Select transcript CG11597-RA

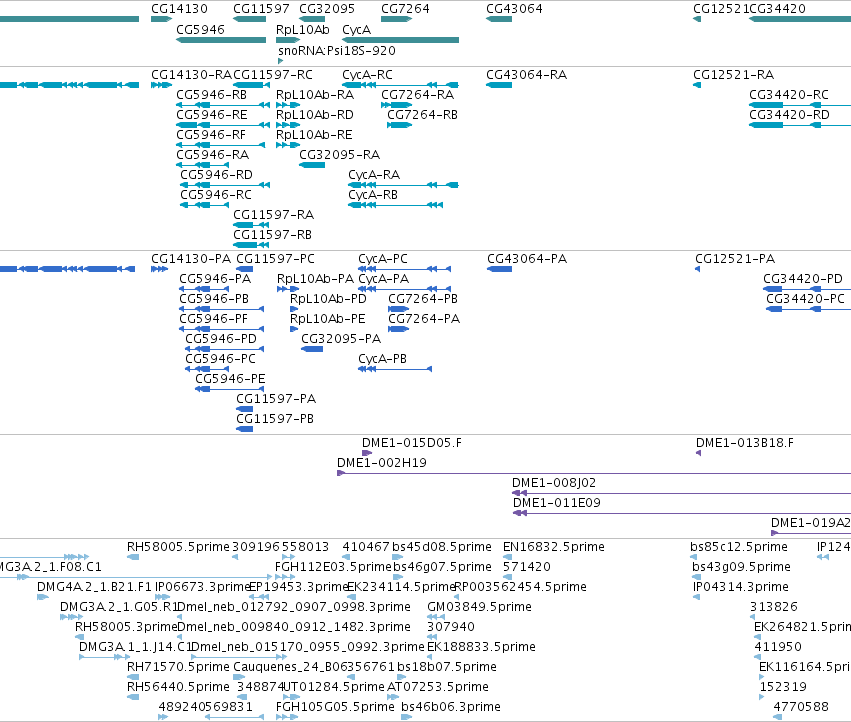click(x=274, y=215)
